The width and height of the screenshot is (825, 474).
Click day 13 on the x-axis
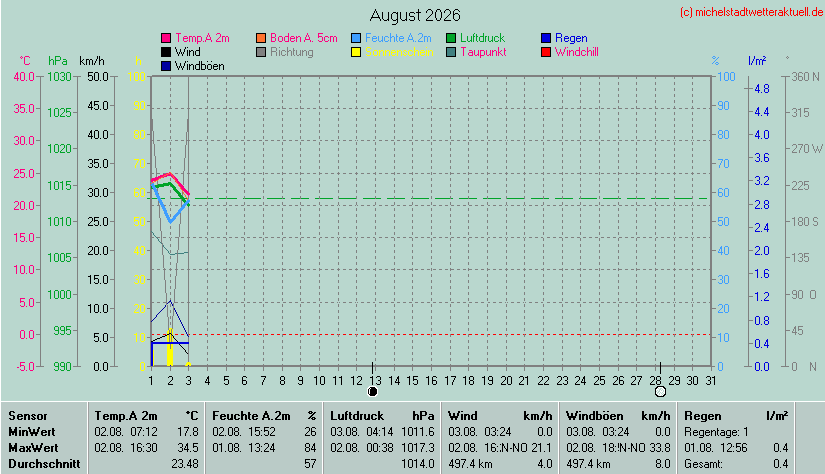pyautogui.click(x=375, y=380)
